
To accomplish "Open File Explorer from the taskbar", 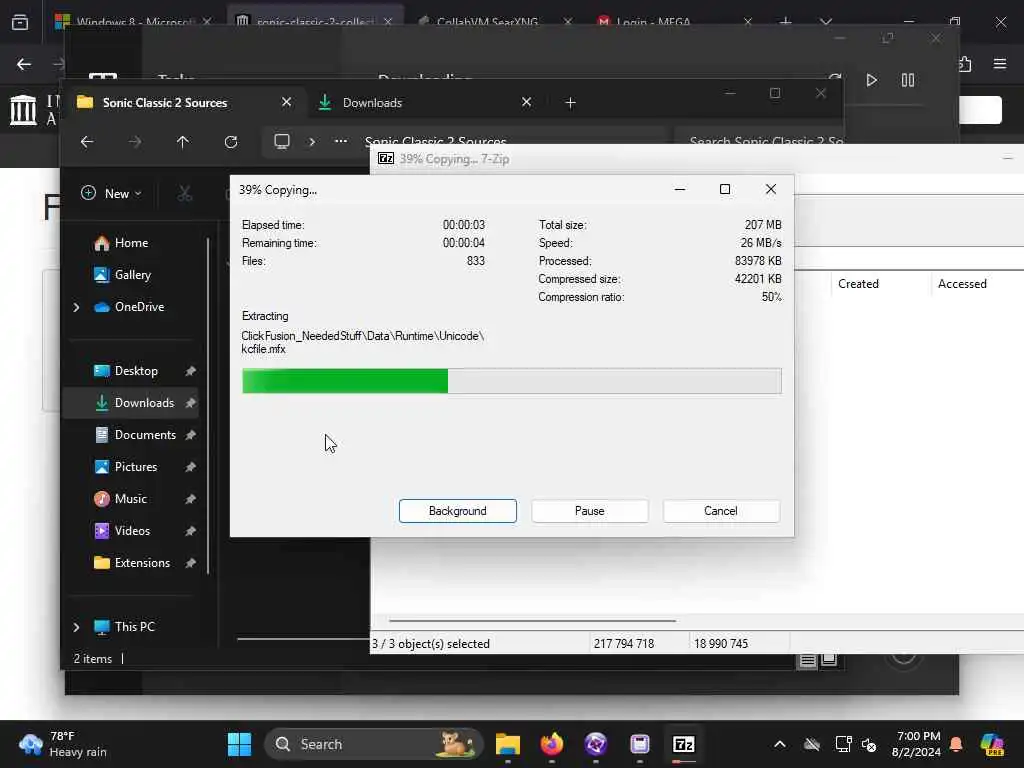I will click(x=507, y=744).
